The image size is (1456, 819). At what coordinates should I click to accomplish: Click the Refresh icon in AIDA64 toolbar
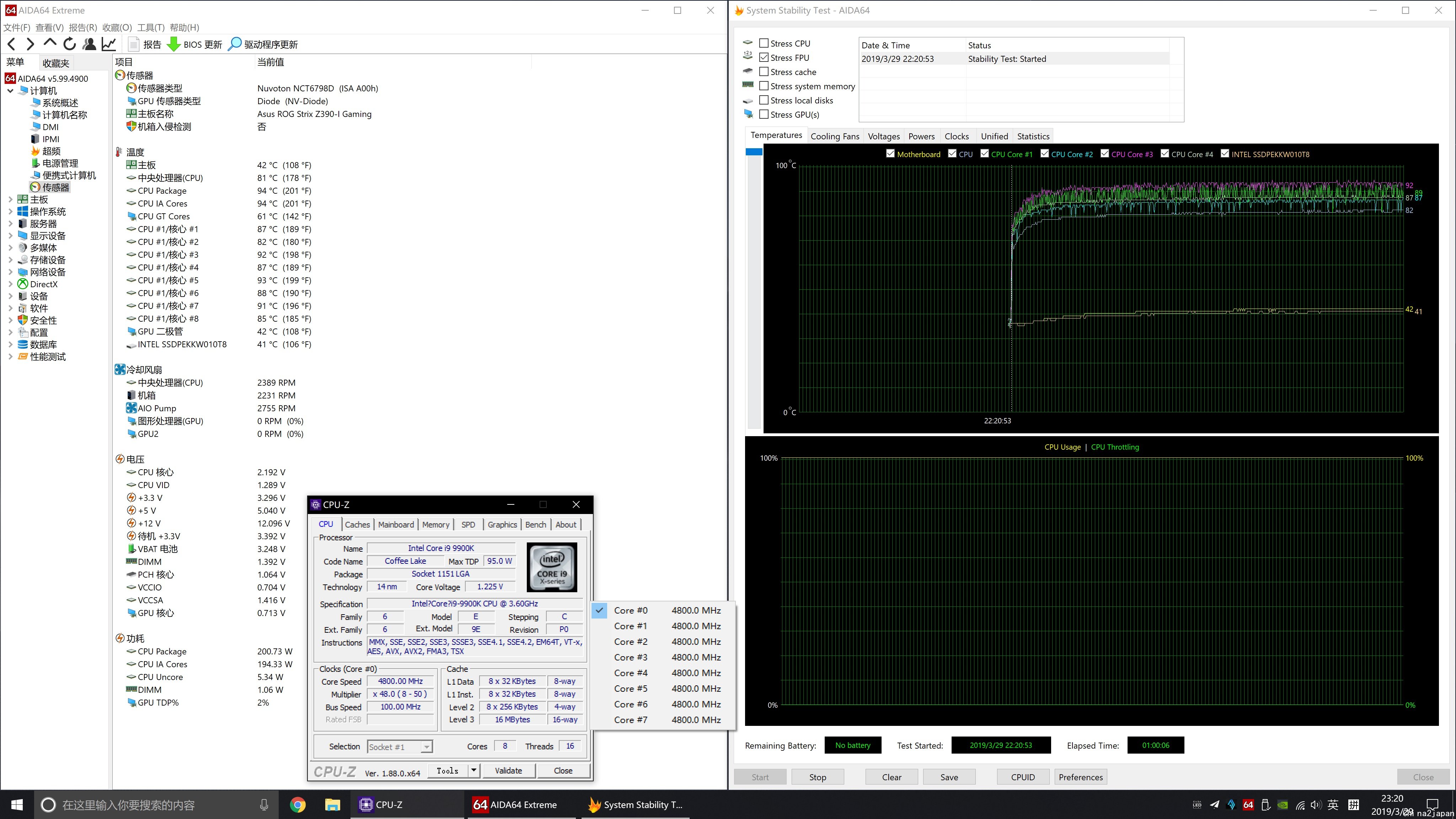coord(70,44)
